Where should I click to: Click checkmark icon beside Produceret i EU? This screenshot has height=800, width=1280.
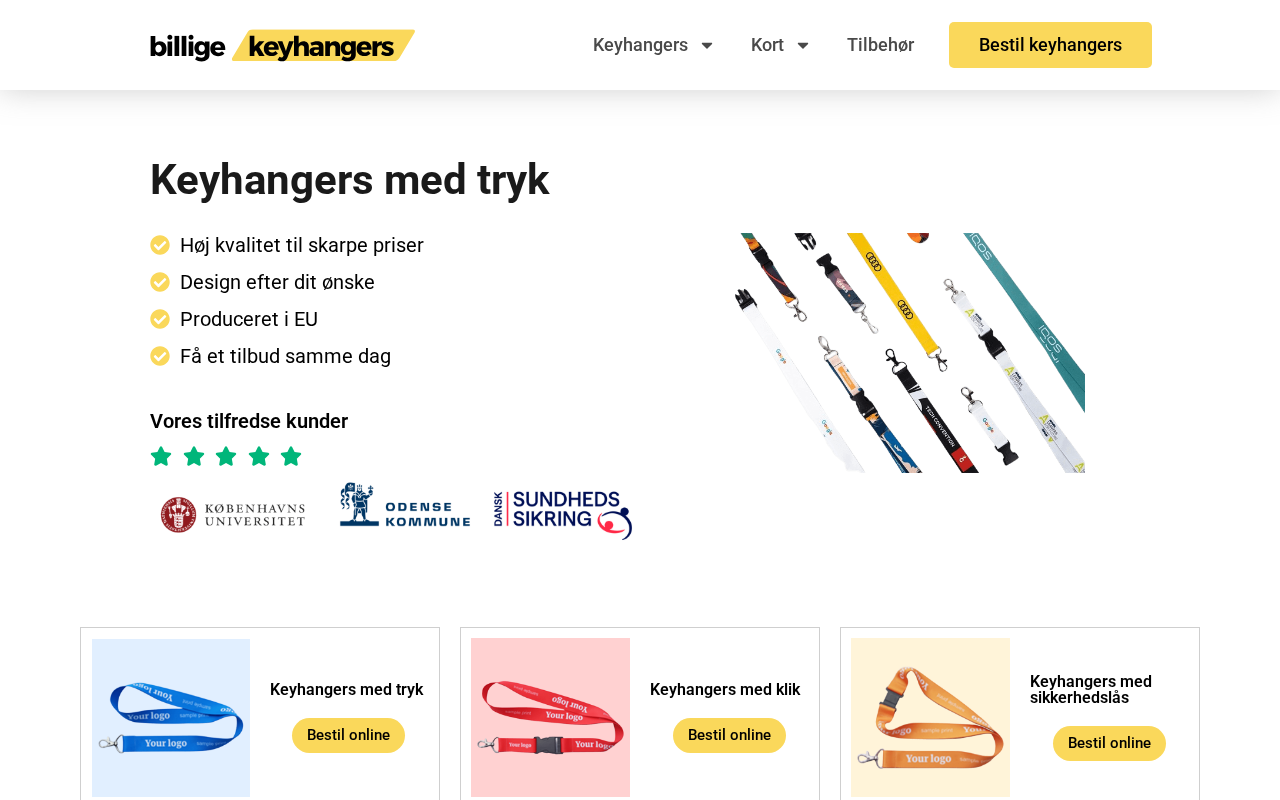pos(160,319)
